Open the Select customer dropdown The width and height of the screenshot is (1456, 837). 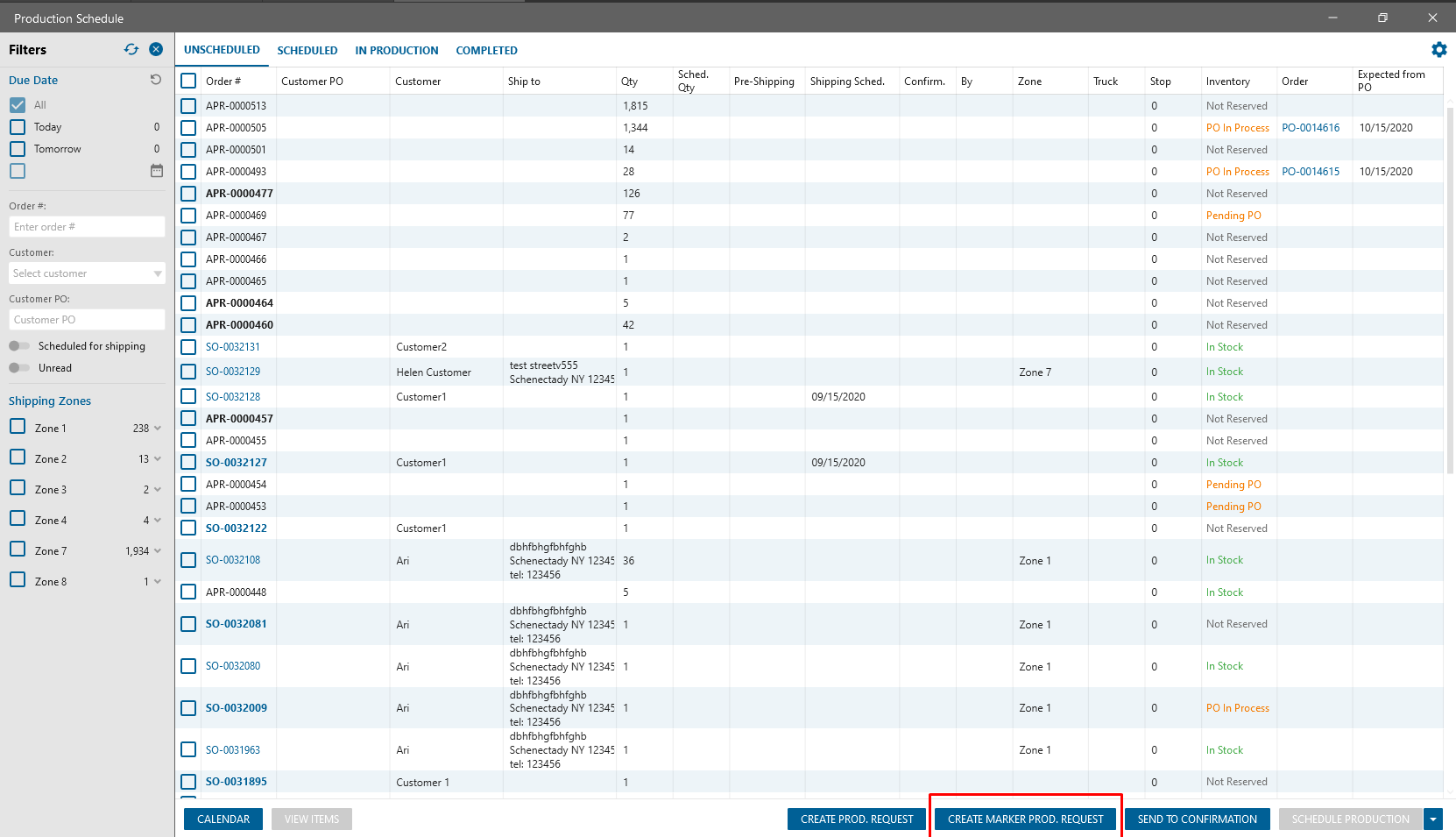pos(87,273)
